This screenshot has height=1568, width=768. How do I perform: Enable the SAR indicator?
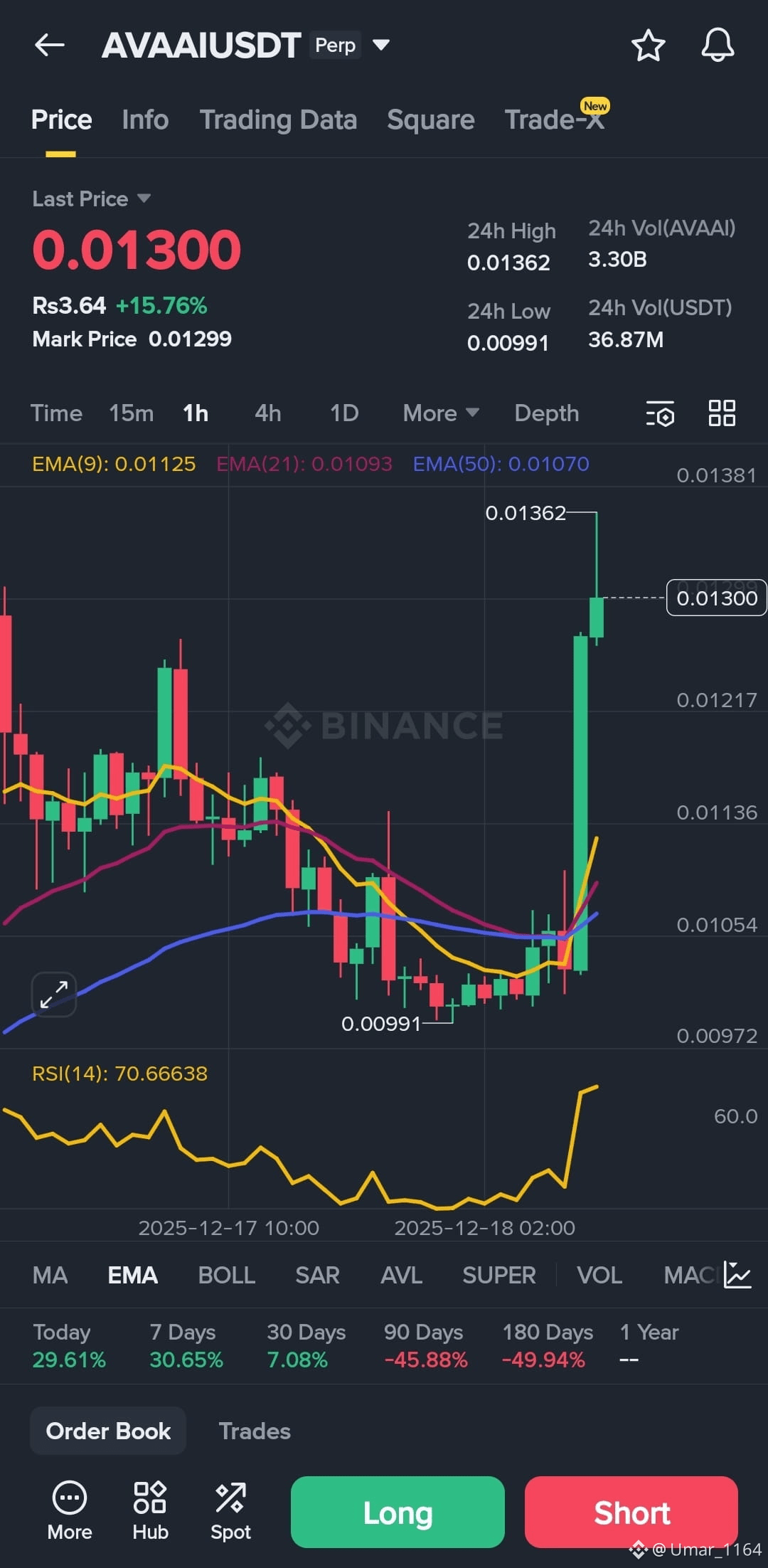click(317, 1275)
